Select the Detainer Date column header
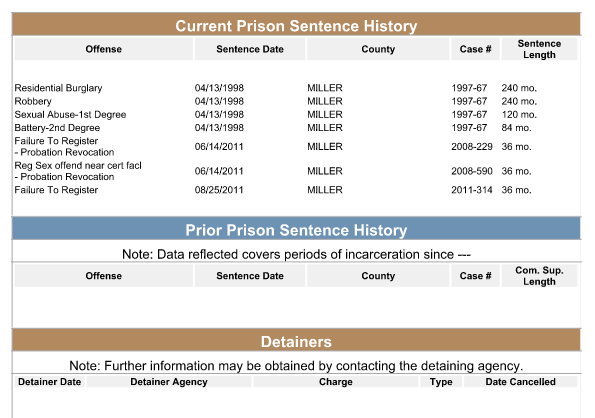 coord(49,382)
